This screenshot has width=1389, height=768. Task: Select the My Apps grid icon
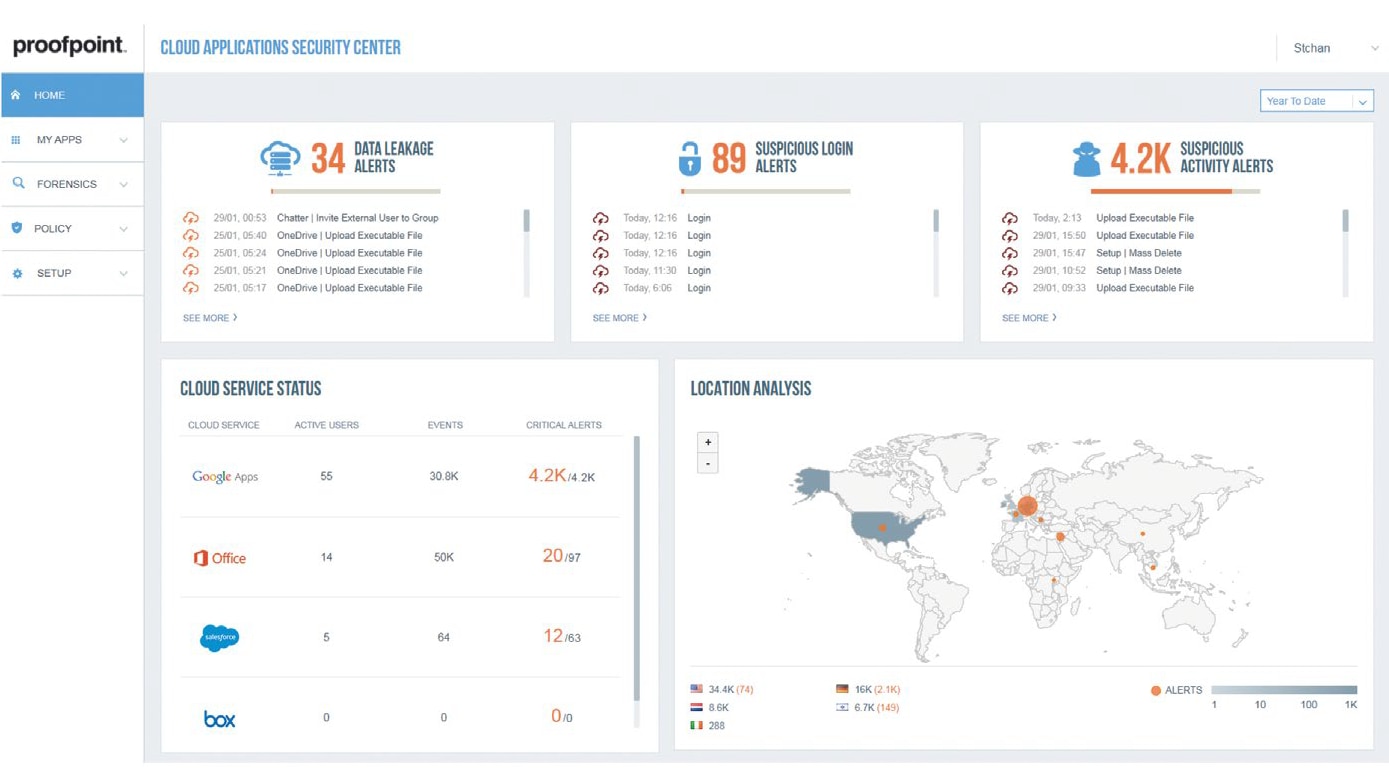(15, 139)
